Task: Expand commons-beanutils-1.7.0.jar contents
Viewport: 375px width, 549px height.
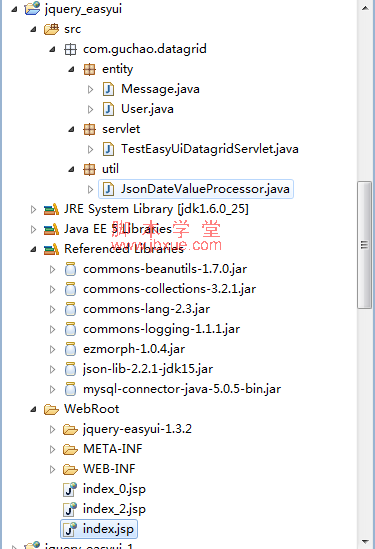Action: click(52, 269)
